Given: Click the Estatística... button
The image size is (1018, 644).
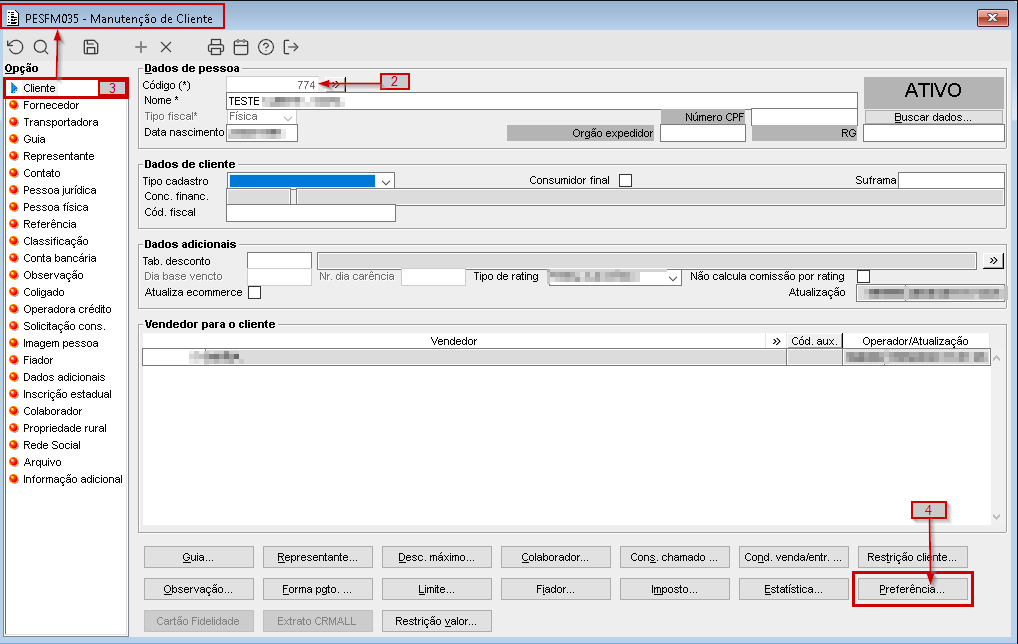Looking at the screenshot, I should tap(793, 589).
